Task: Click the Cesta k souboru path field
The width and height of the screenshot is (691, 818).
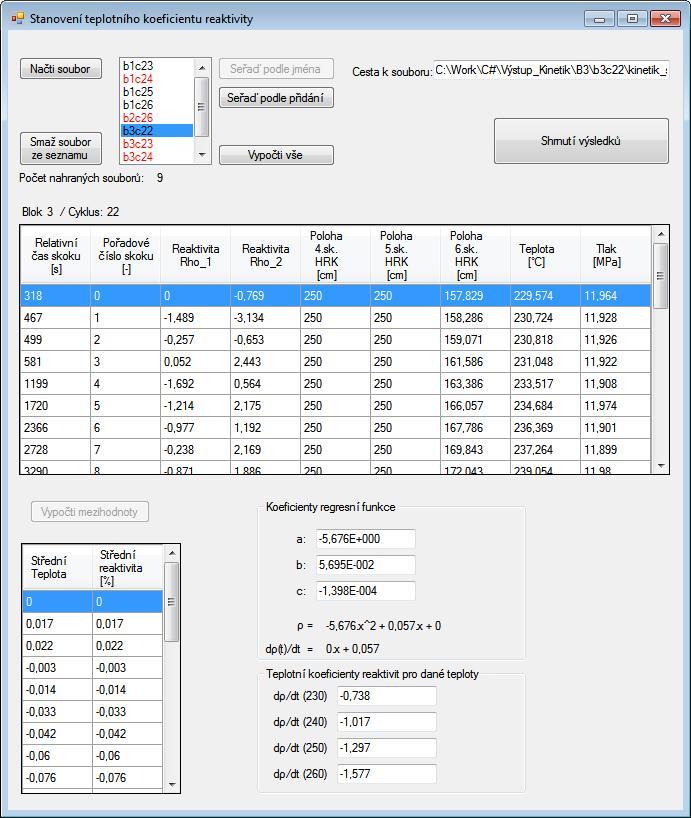Action: (551, 70)
